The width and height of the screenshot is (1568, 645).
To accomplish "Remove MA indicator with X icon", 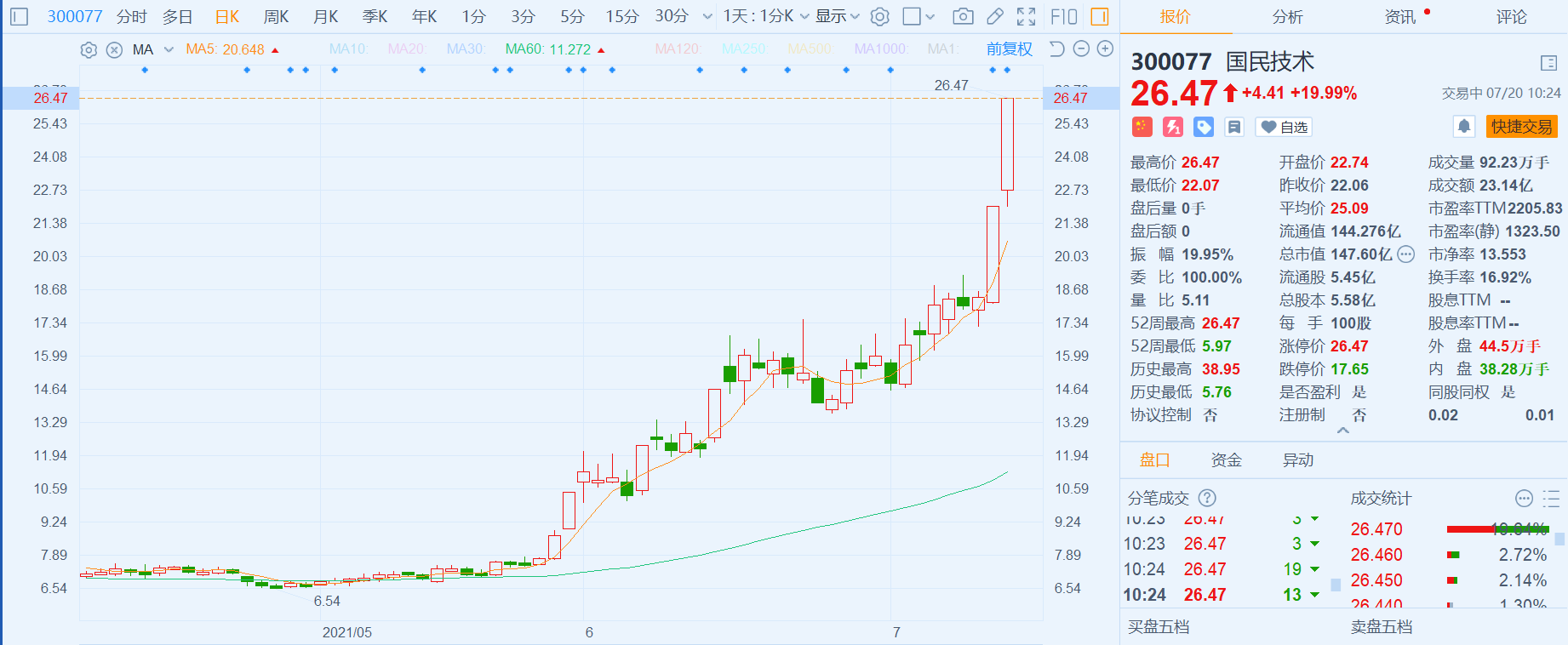I will (114, 50).
